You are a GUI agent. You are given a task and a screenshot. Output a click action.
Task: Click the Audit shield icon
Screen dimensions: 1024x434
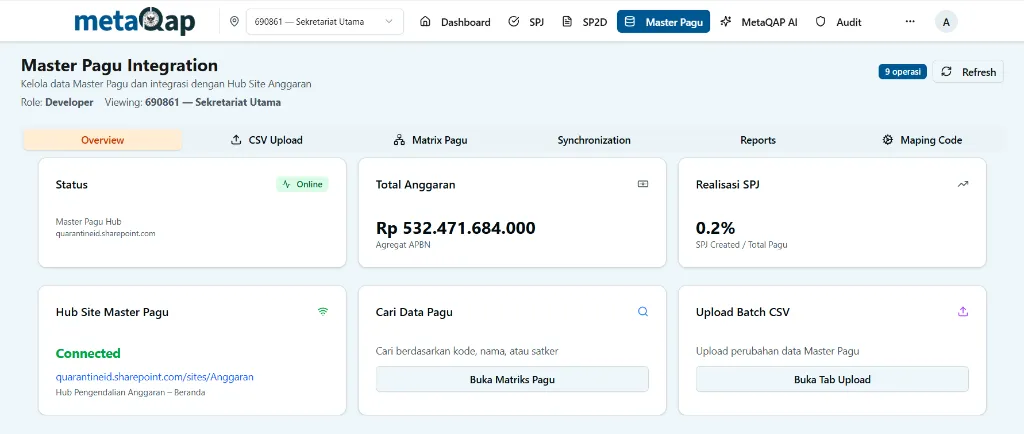click(x=821, y=22)
